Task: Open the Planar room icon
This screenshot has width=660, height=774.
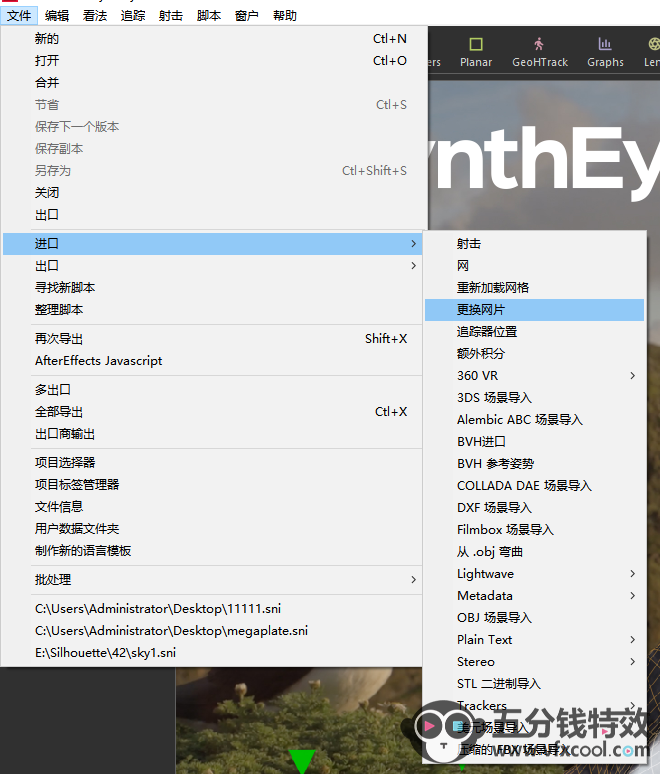Action: (476, 52)
